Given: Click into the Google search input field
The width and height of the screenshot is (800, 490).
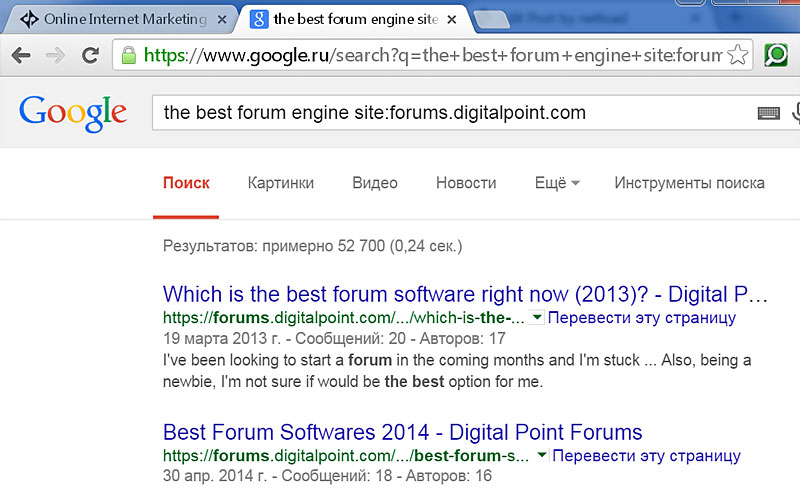Looking at the screenshot, I should (450, 113).
